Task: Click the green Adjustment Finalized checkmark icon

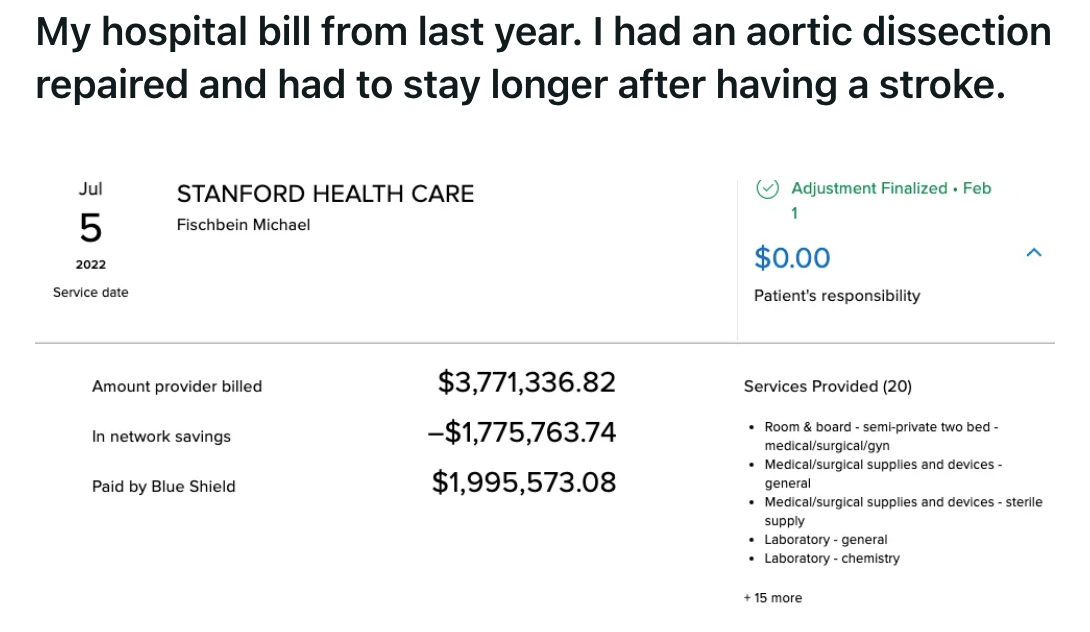Action: point(767,188)
